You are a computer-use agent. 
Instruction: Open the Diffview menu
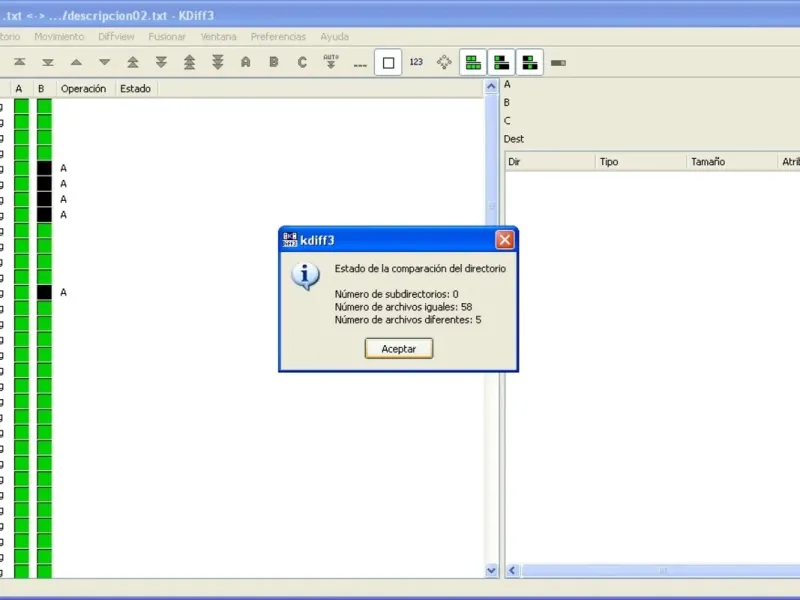click(x=116, y=37)
